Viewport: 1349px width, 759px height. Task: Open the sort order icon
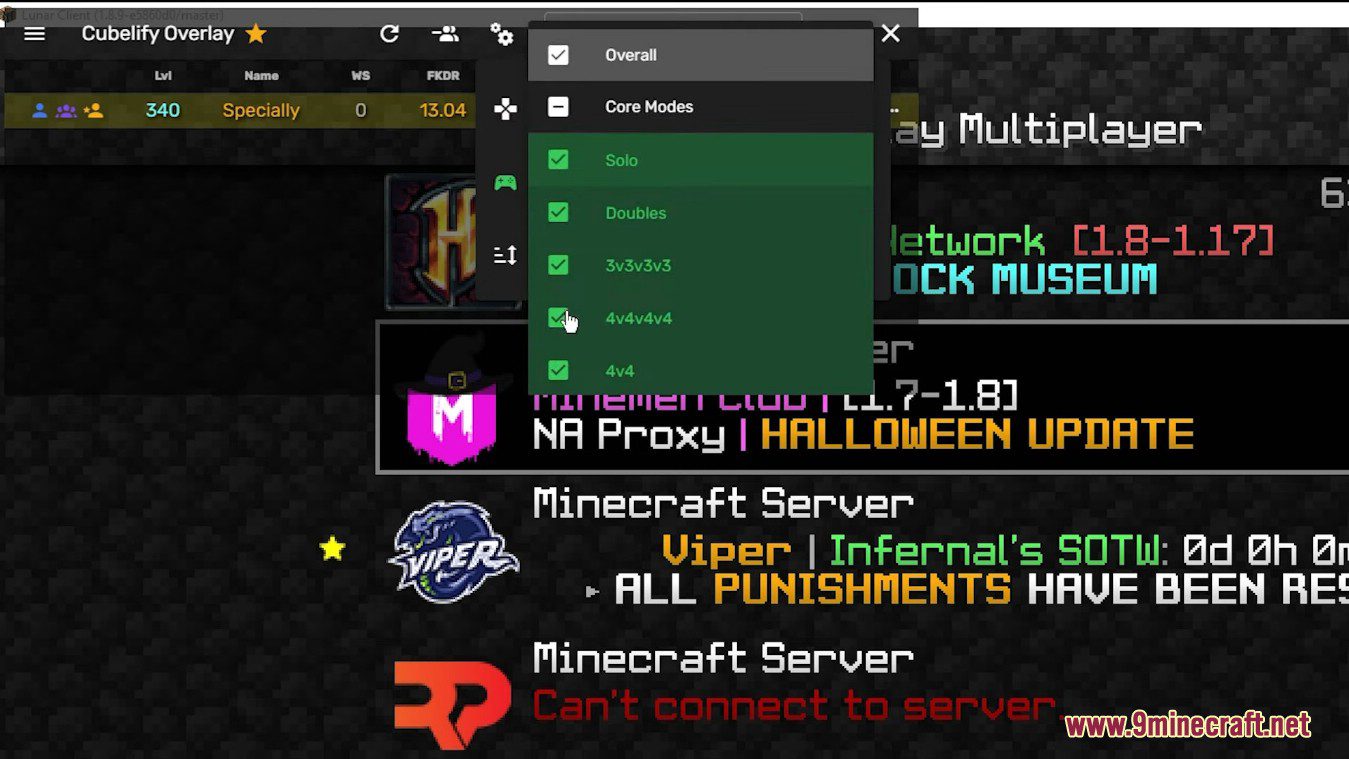[x=505, y=255]
